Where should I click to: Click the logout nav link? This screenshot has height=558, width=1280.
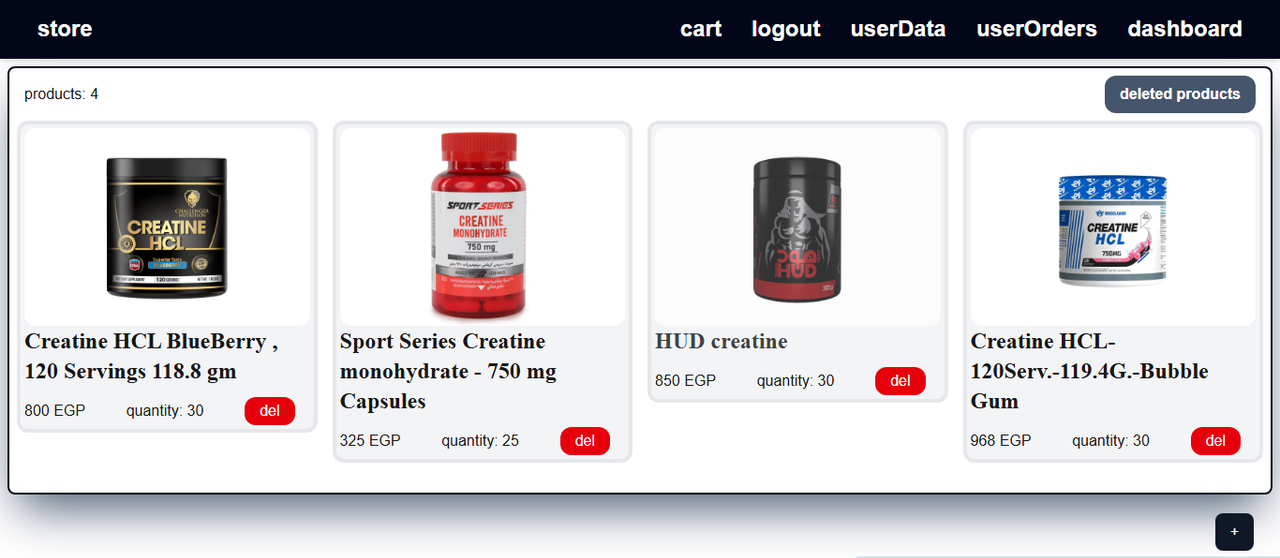[x=786, y=29]
